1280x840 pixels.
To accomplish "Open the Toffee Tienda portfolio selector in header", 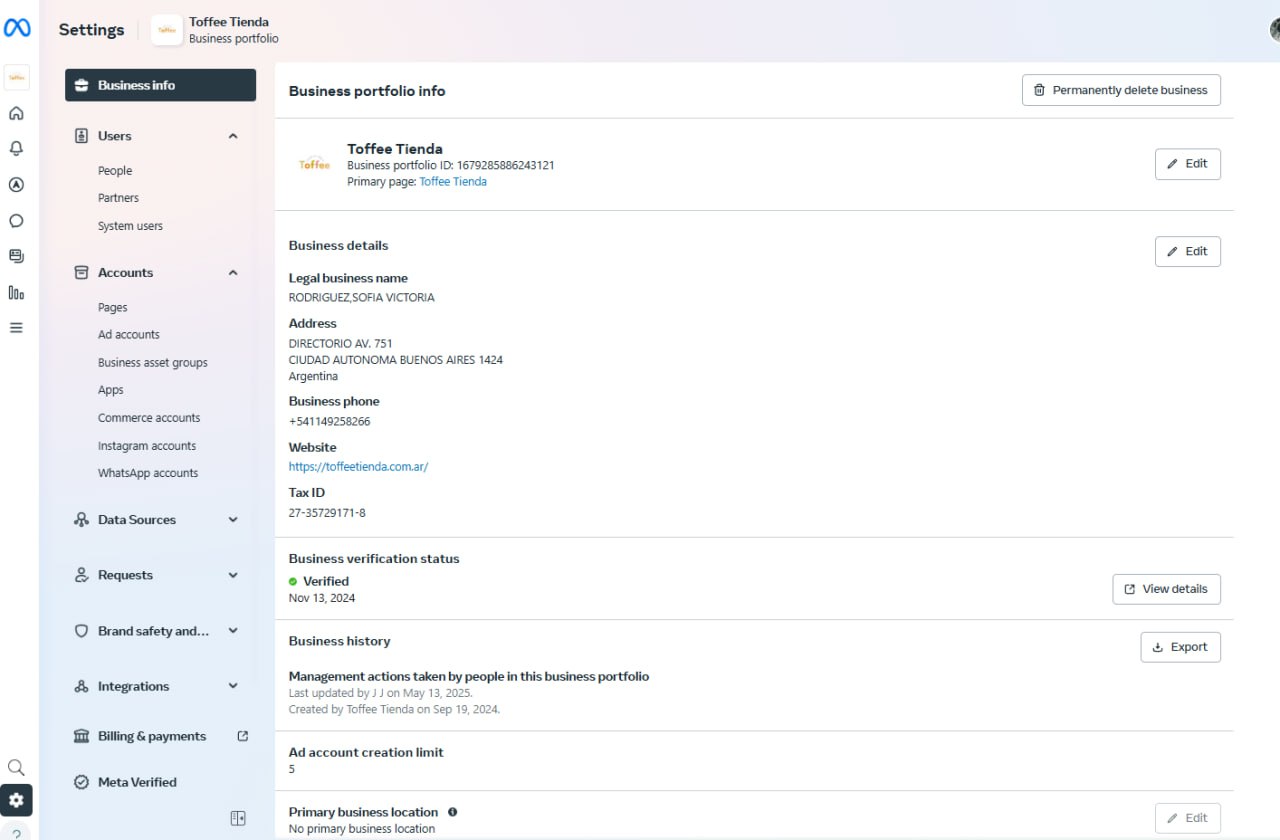I will coord(215,30).
